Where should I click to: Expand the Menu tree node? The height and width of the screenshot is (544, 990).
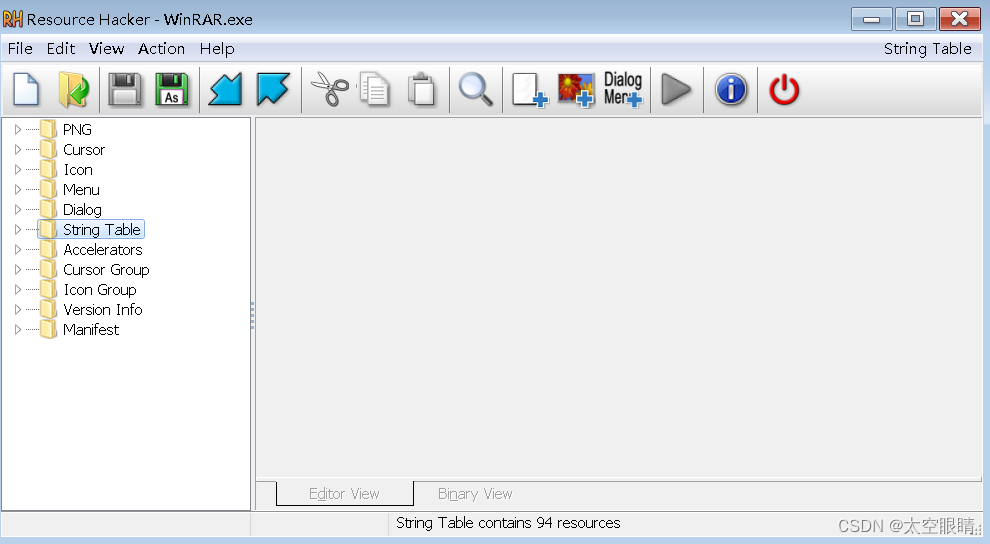pyautogui.click(x=18, y=189)
